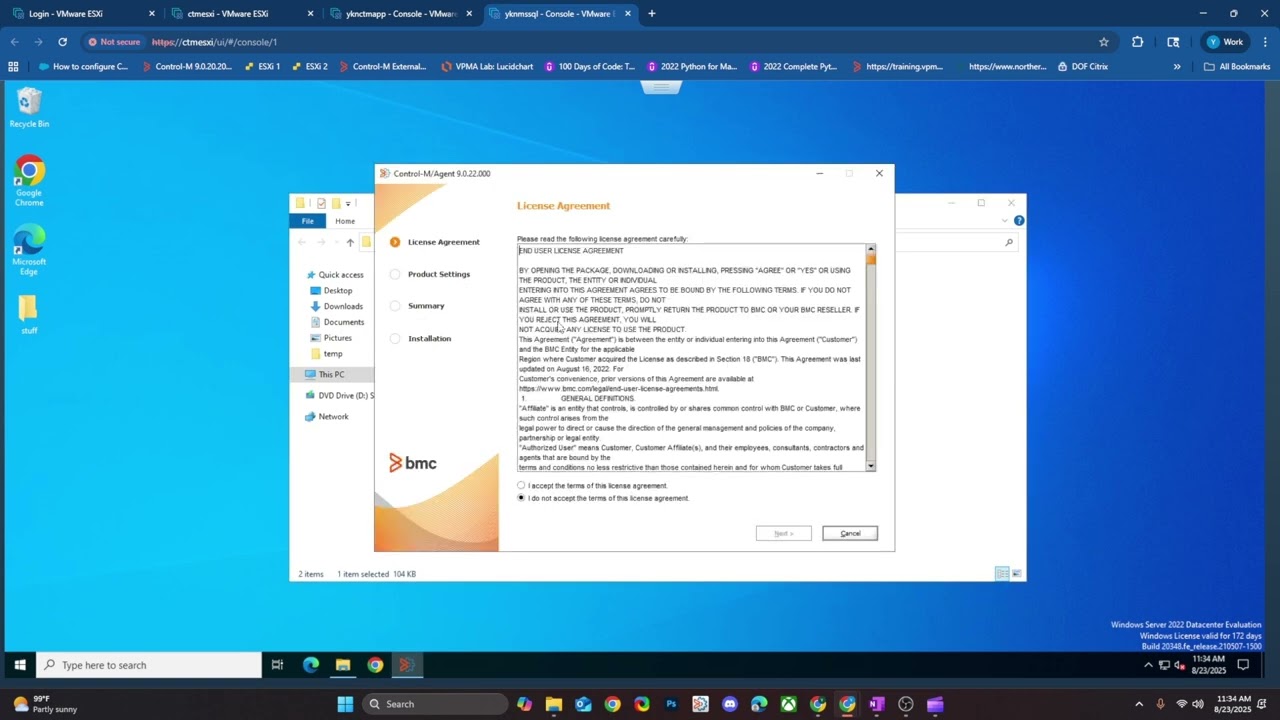
Task: Click the license text scrollbar down arrow
Action: (870, 466)
